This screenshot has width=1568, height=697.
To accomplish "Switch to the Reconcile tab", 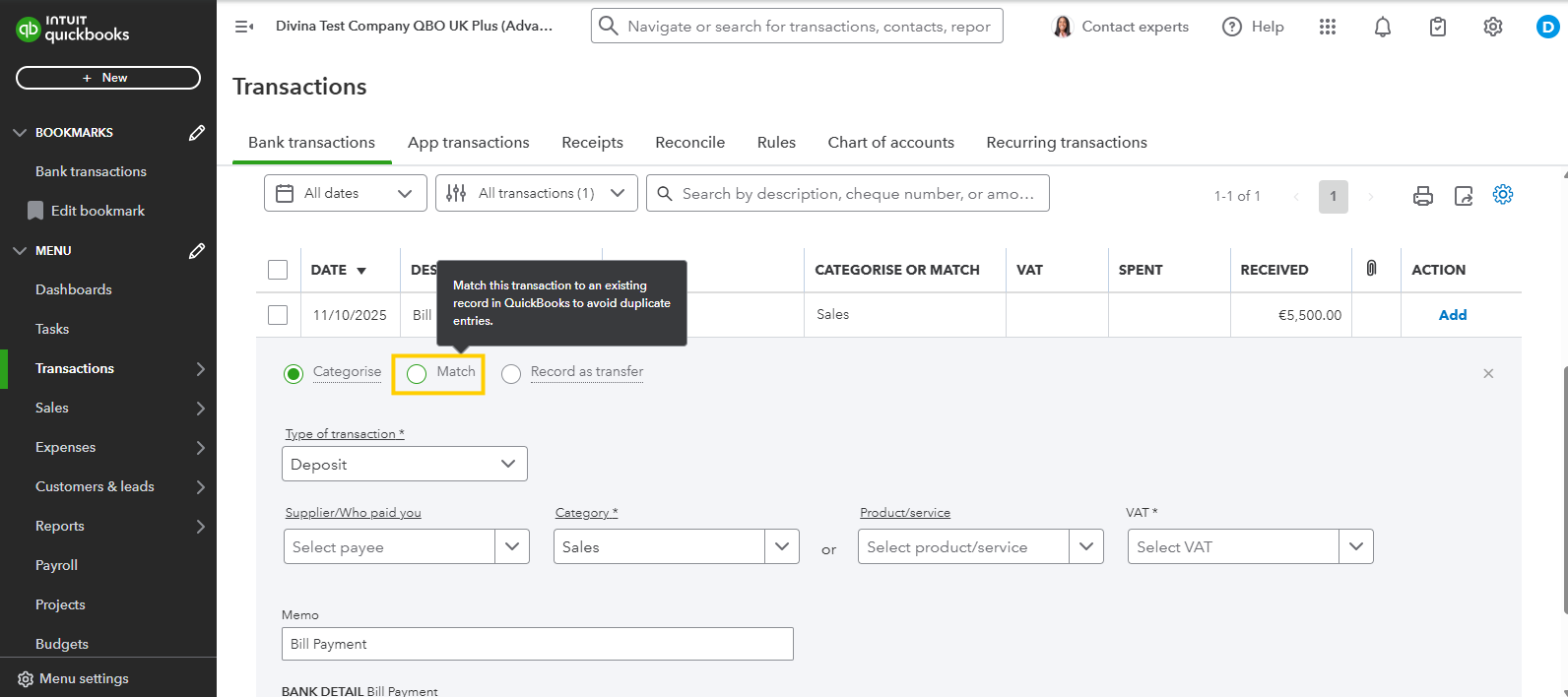I will pos(689,143).
